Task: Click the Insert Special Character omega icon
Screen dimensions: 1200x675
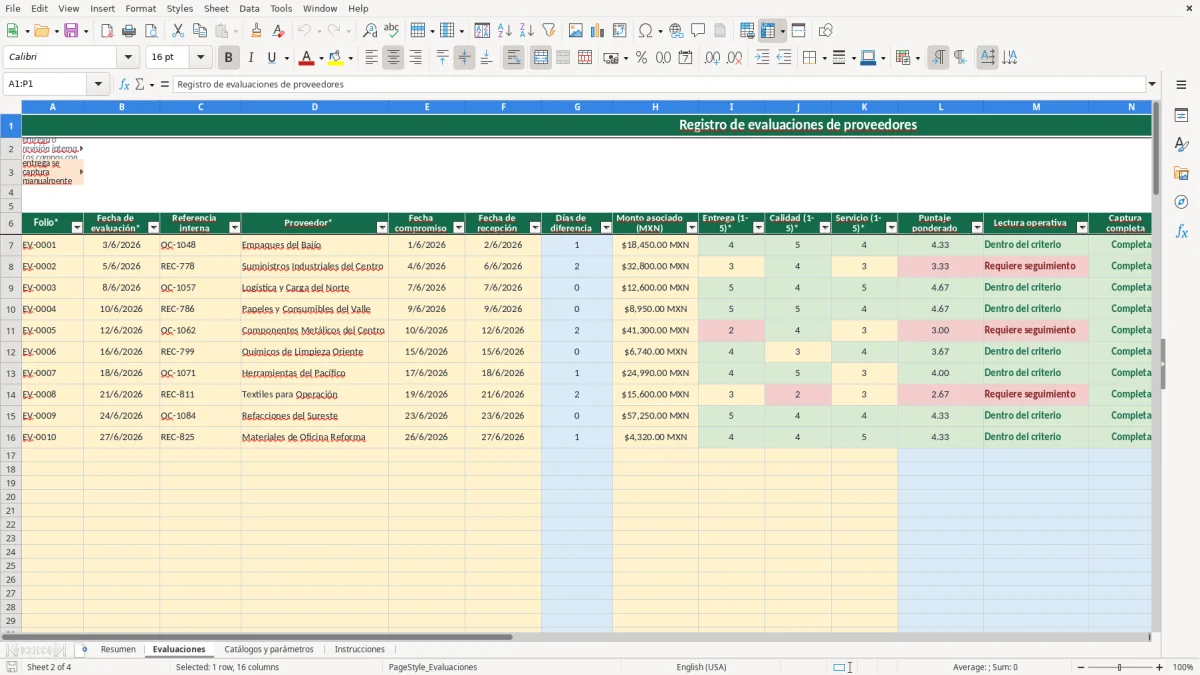Action: pyautogui.click(x=645, y=31)
